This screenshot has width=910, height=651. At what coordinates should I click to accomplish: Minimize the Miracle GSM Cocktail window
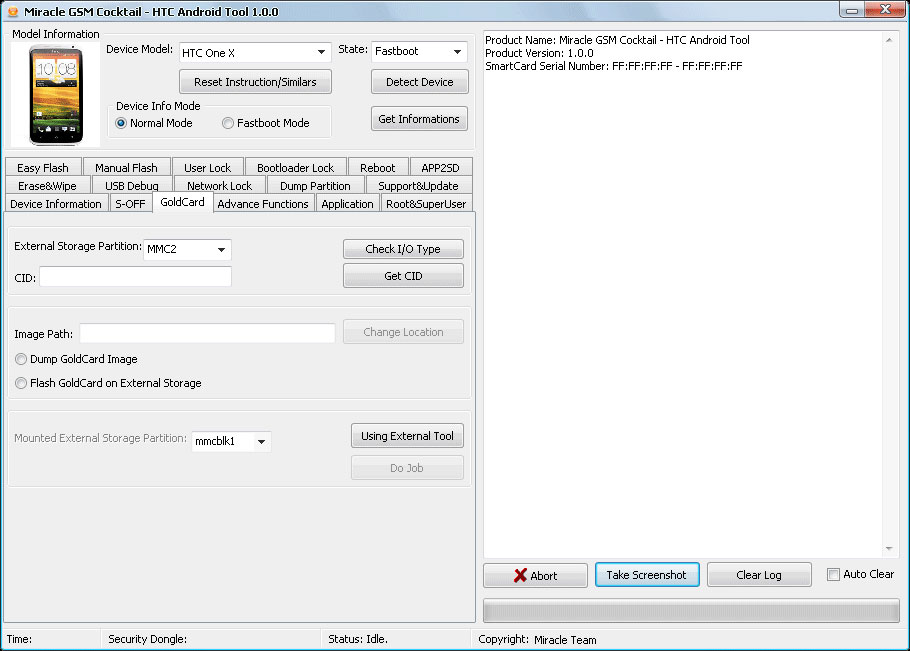851,10
